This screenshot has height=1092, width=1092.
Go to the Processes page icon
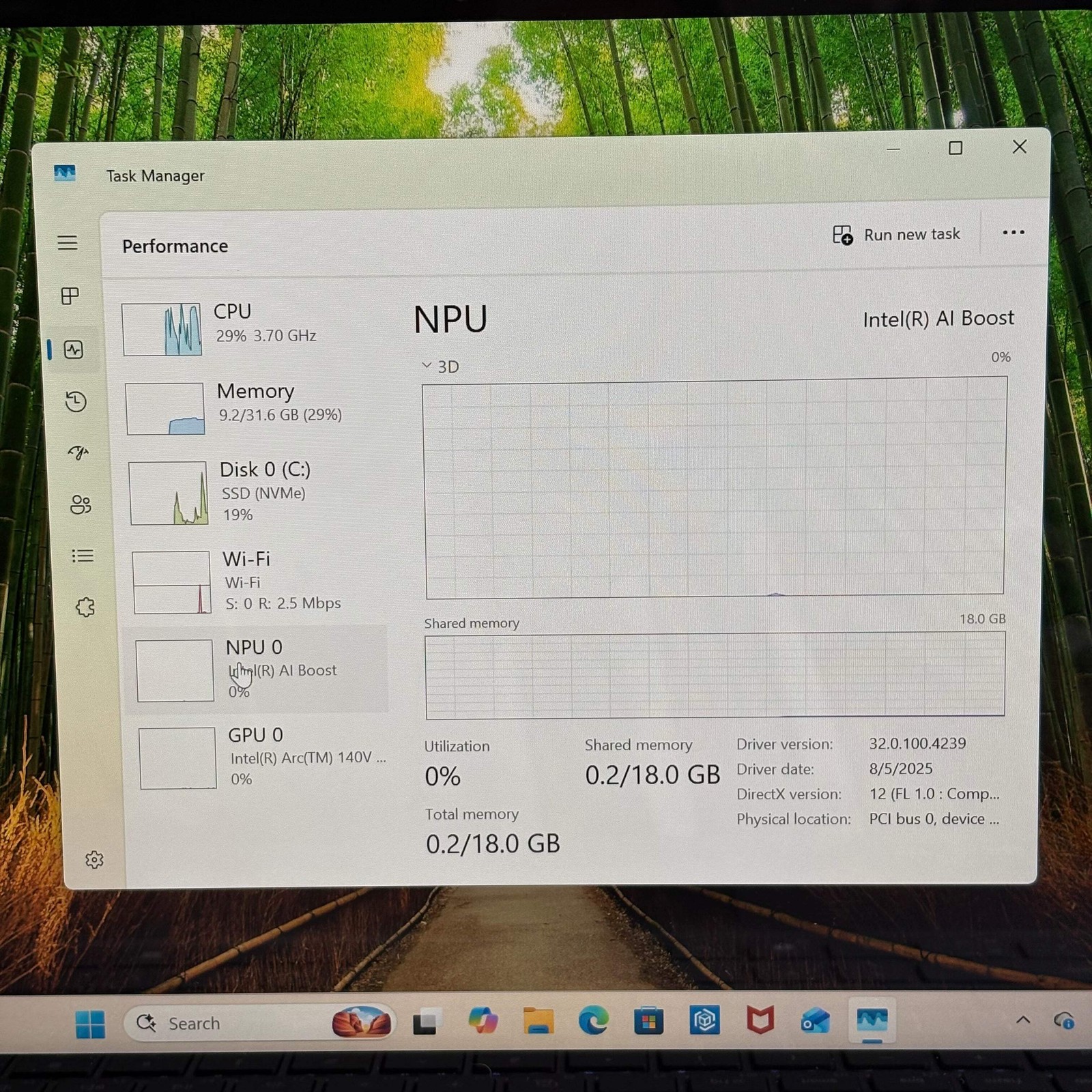[70, 296]
